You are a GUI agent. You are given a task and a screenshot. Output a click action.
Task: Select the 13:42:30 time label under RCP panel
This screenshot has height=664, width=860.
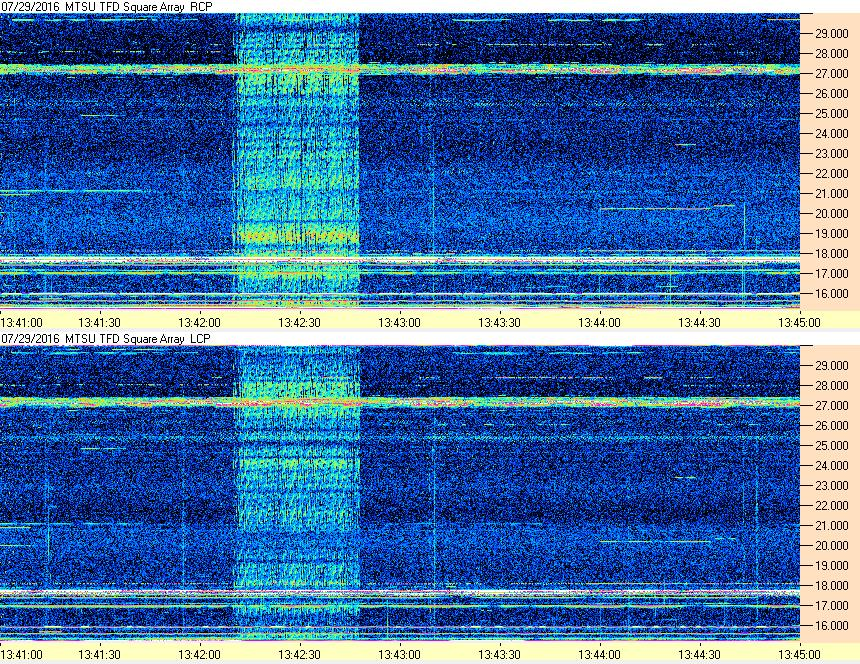click(x=299, y=322)
